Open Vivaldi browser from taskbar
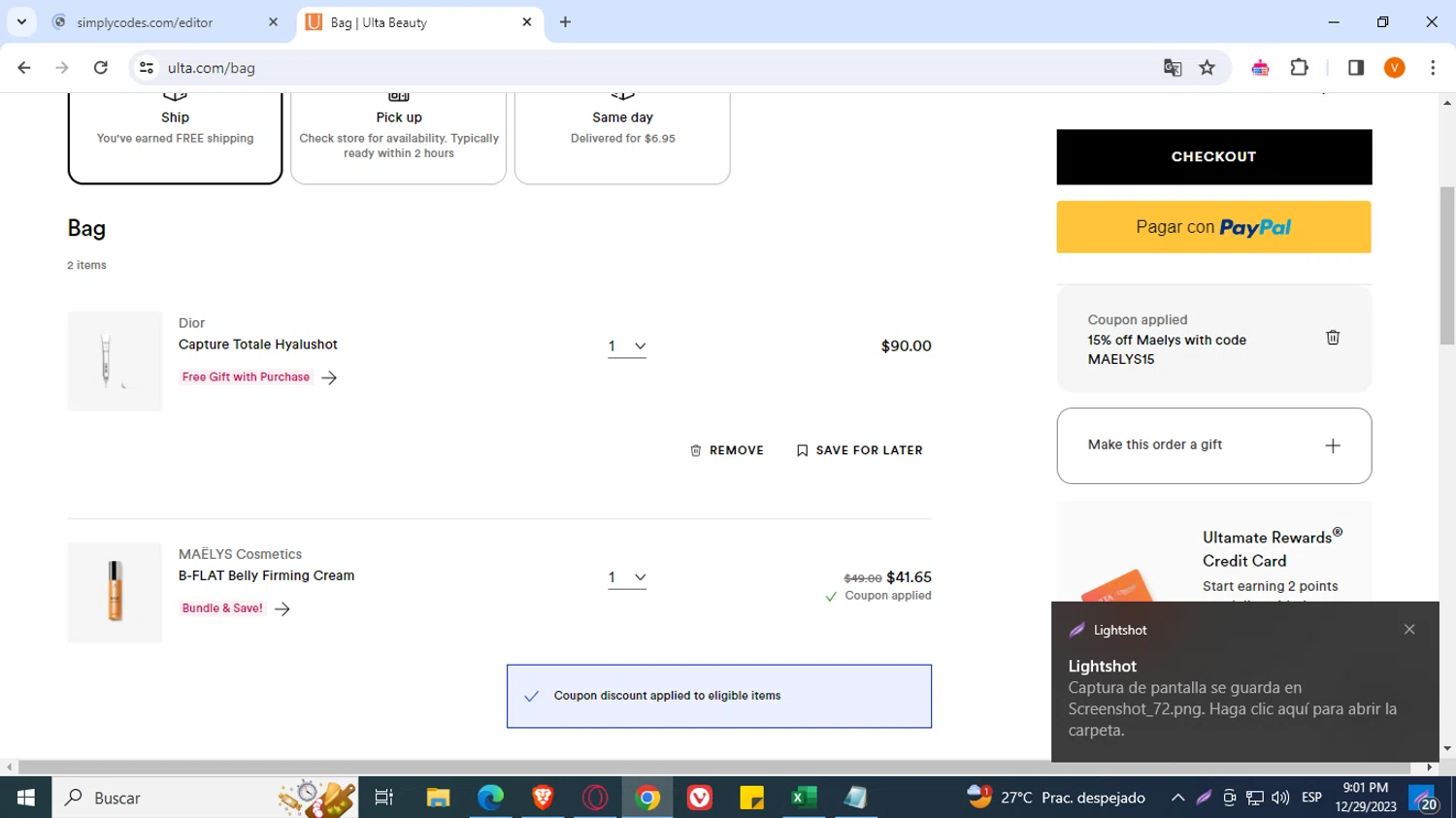Image resolution: width=1456 pixels, height=818 pixels. tap(699, 798)
